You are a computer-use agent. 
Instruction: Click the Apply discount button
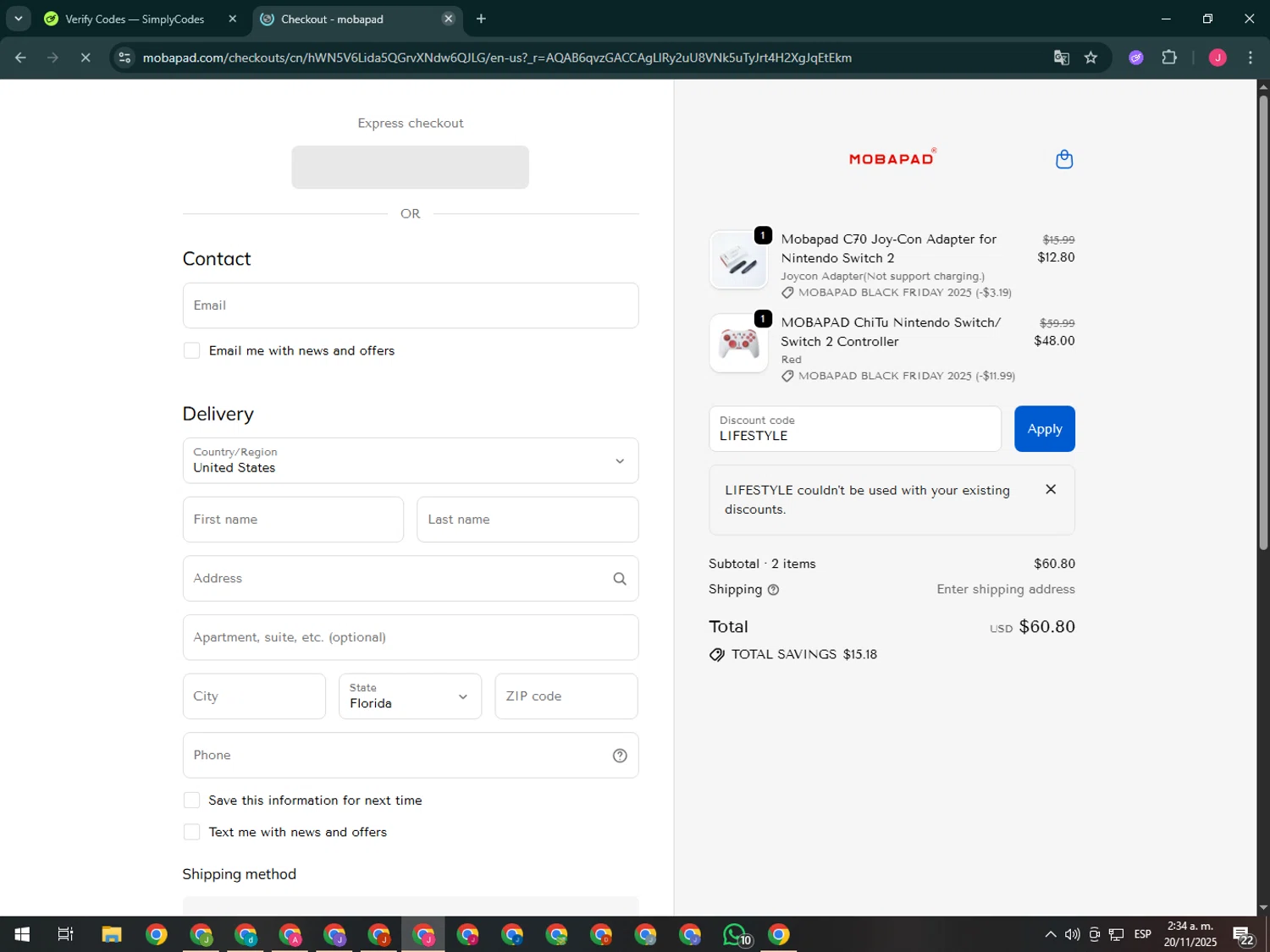[x=1045, y=429]
